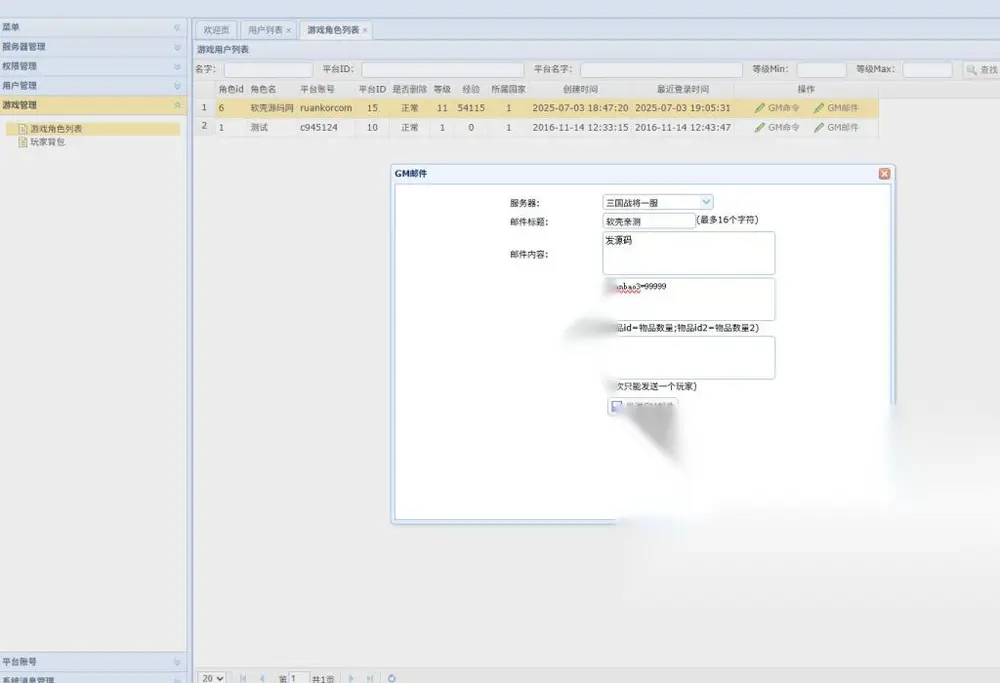The image size is (1000, 683).
Task: Click the GM命令 pencil icon for c945124
Action: click(760, 128)
